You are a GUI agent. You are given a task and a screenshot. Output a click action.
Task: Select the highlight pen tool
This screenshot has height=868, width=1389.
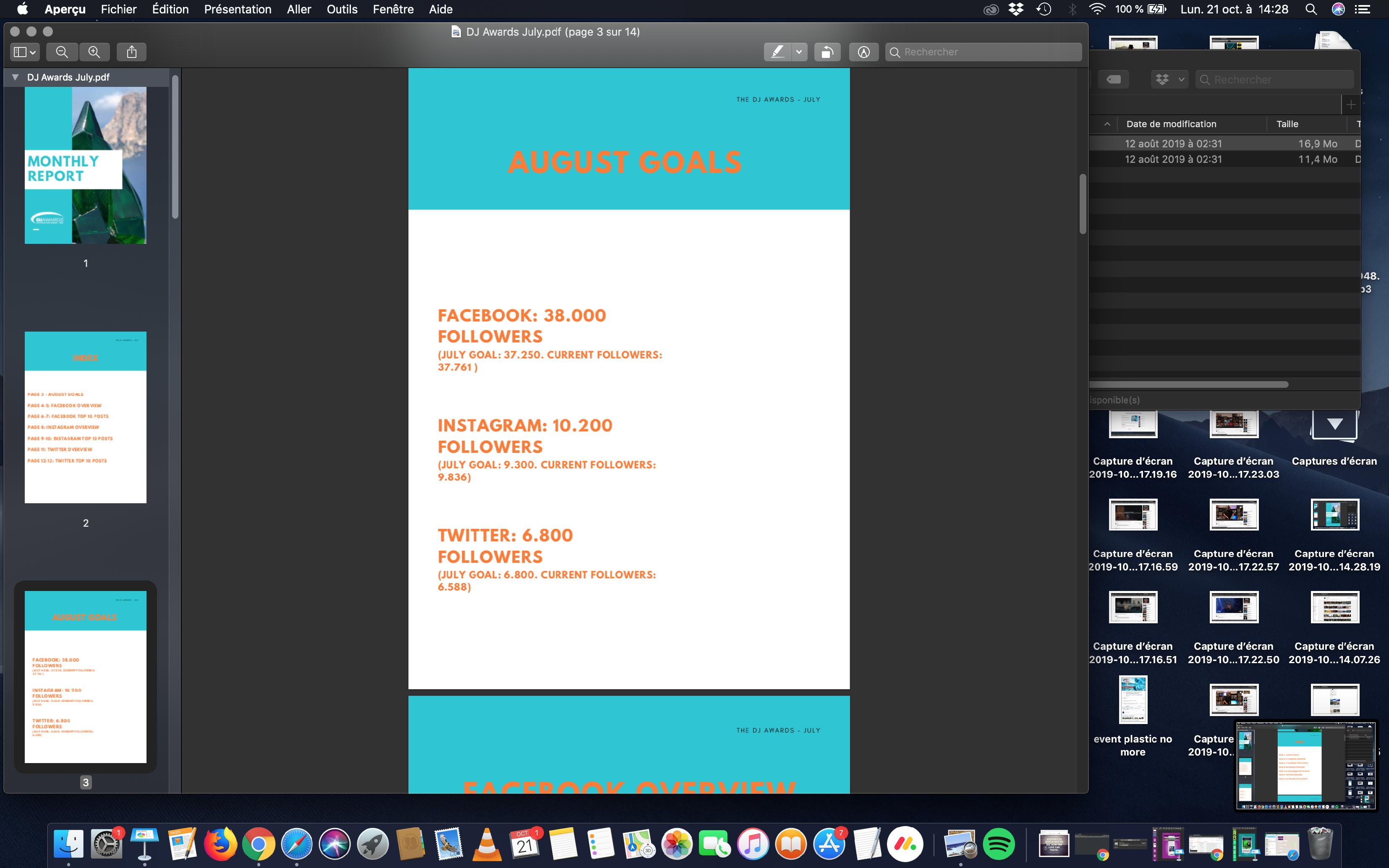778,52
